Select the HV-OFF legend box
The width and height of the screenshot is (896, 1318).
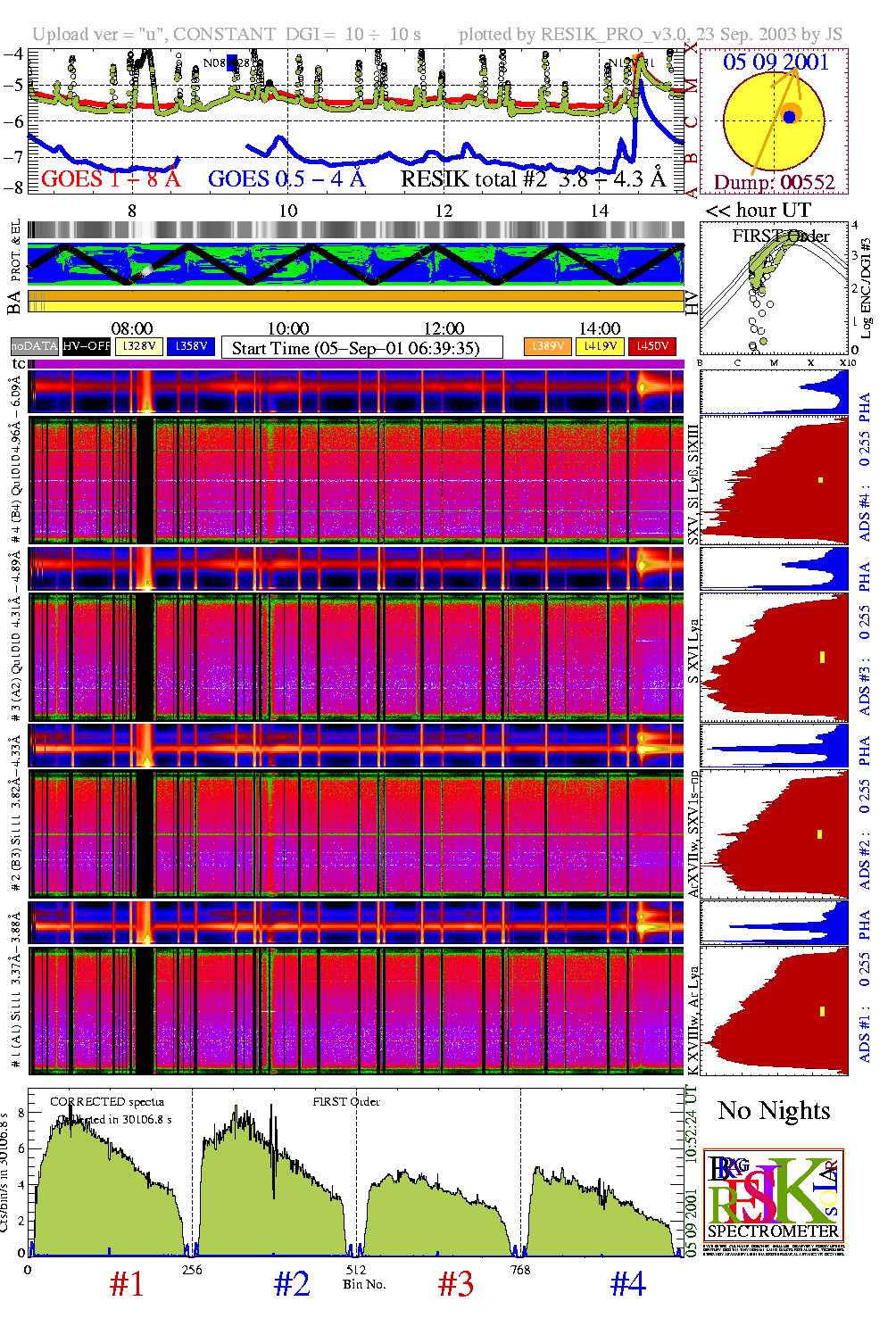pos(87,346)
